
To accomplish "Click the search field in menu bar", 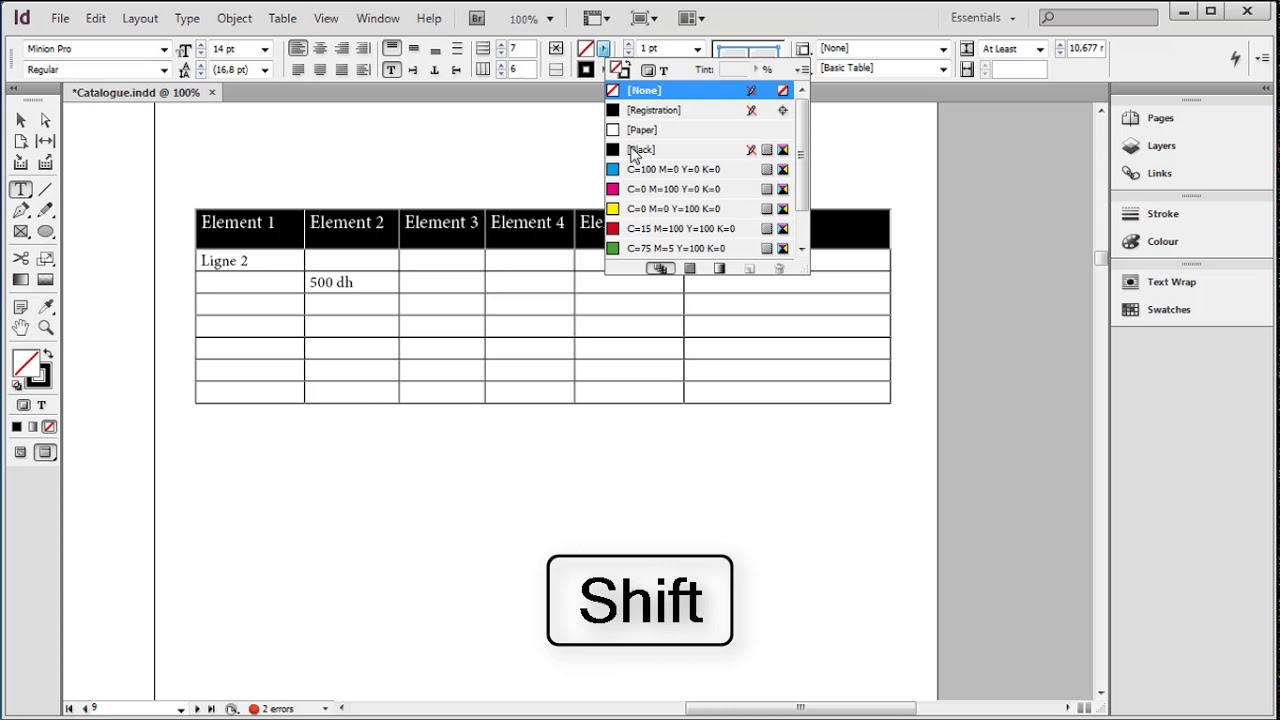I will tap(1098, 18).
